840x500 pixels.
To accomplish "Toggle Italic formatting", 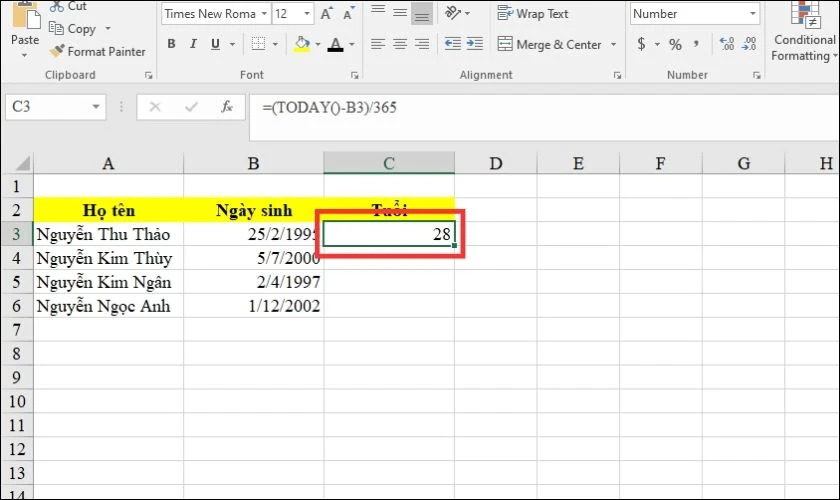I will coord(193,44).
